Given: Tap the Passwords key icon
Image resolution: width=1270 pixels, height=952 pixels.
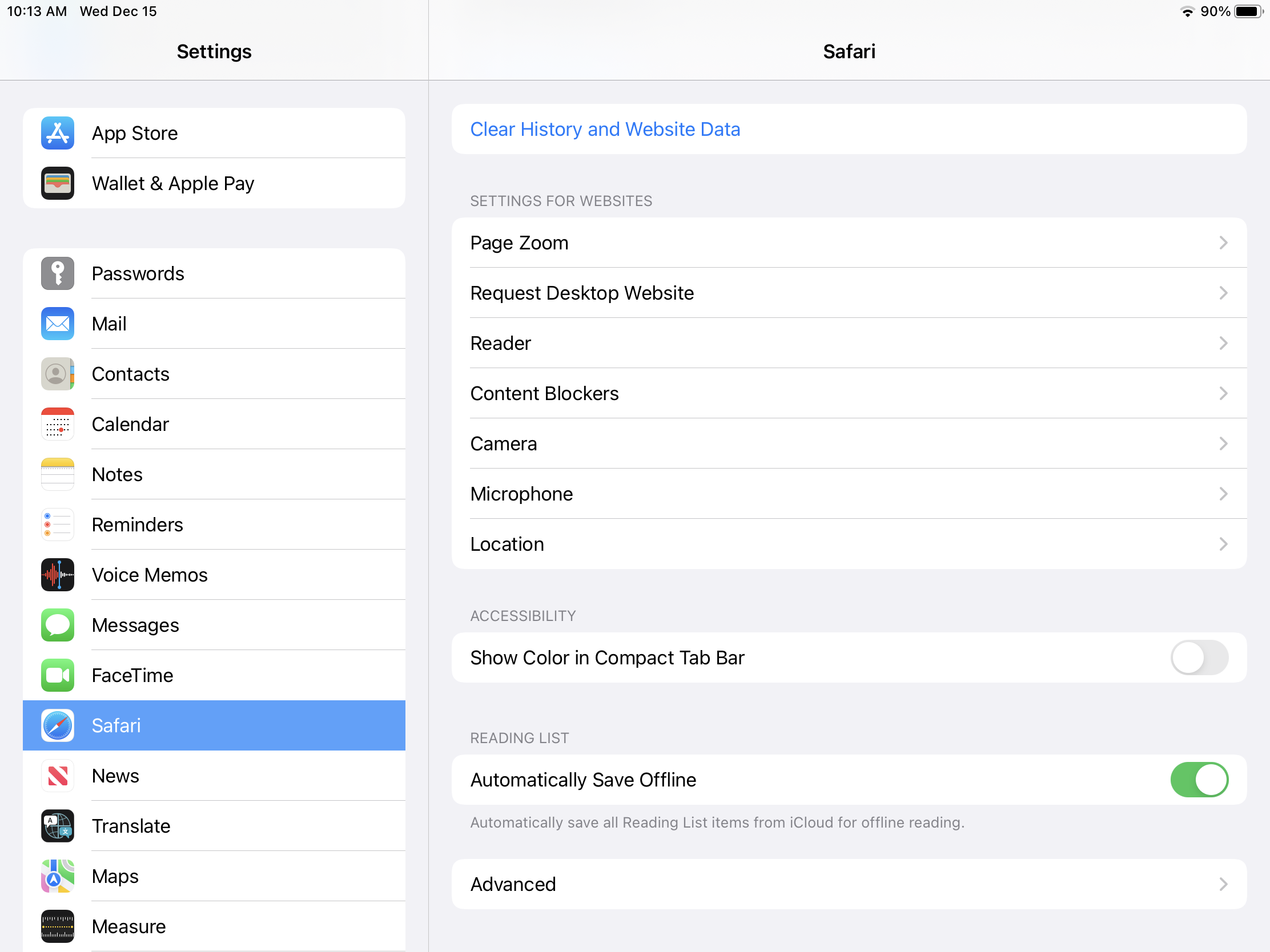Looking at the screenshot, I should 58,273.
